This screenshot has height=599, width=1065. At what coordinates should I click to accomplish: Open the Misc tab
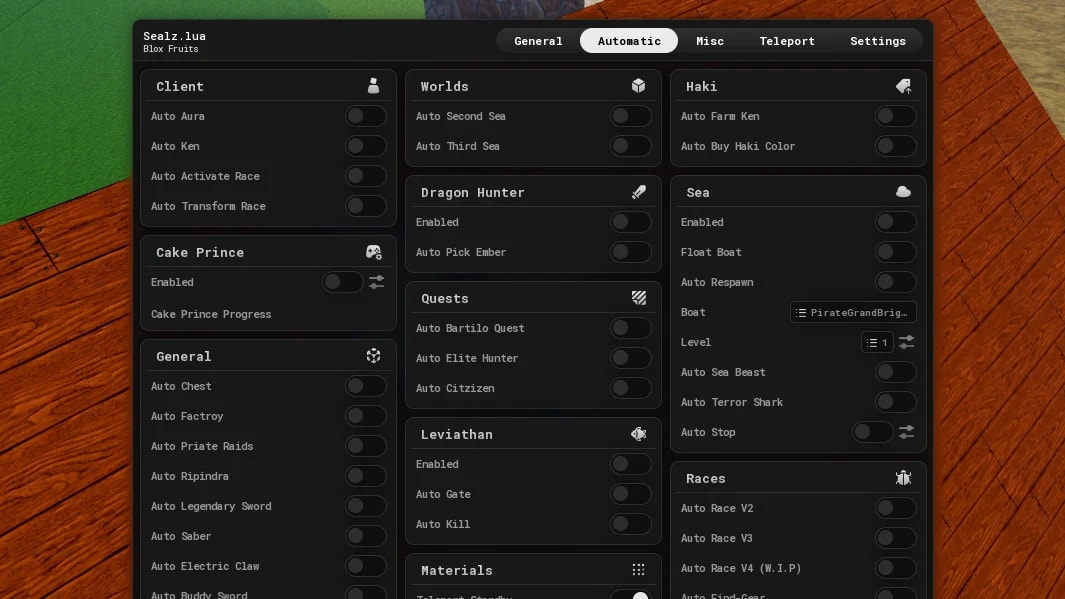pyautogui.click(x=710, y=41)
